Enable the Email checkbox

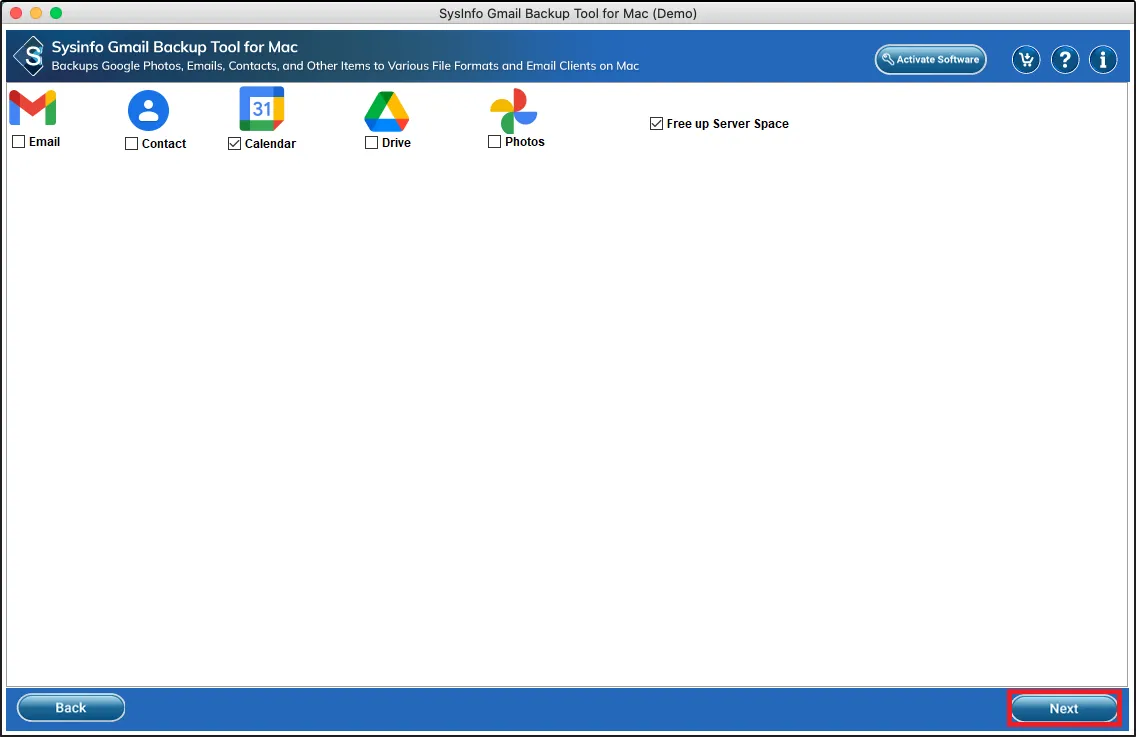click(19, 142)
